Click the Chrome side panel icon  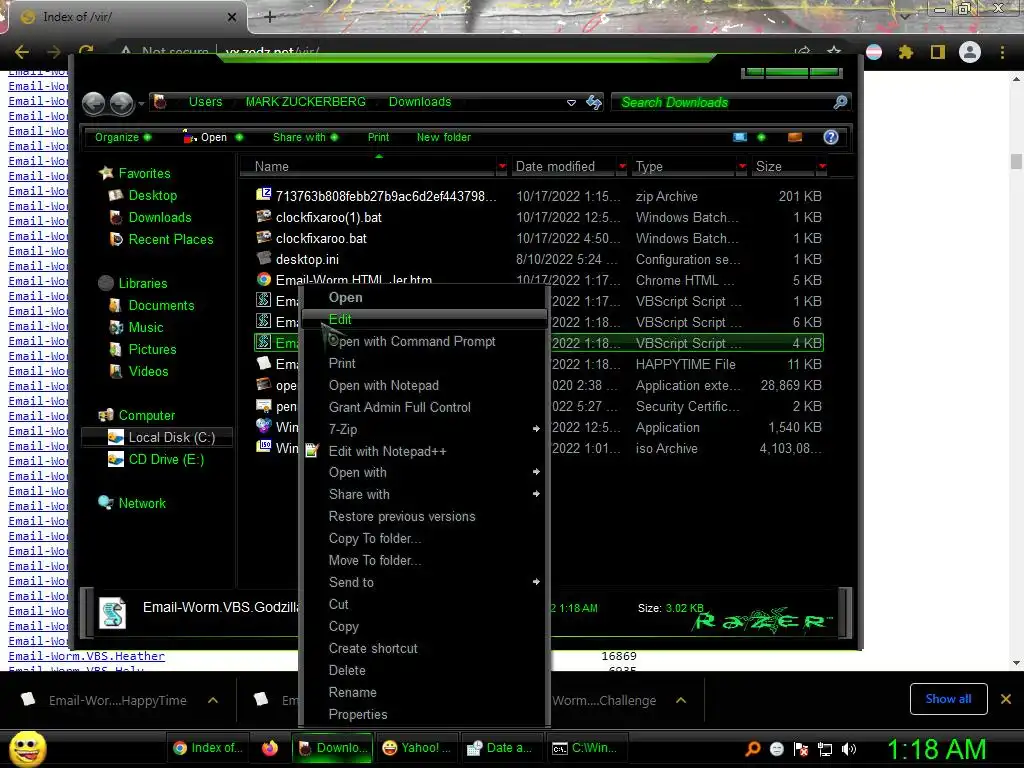[x=938, y=52]
